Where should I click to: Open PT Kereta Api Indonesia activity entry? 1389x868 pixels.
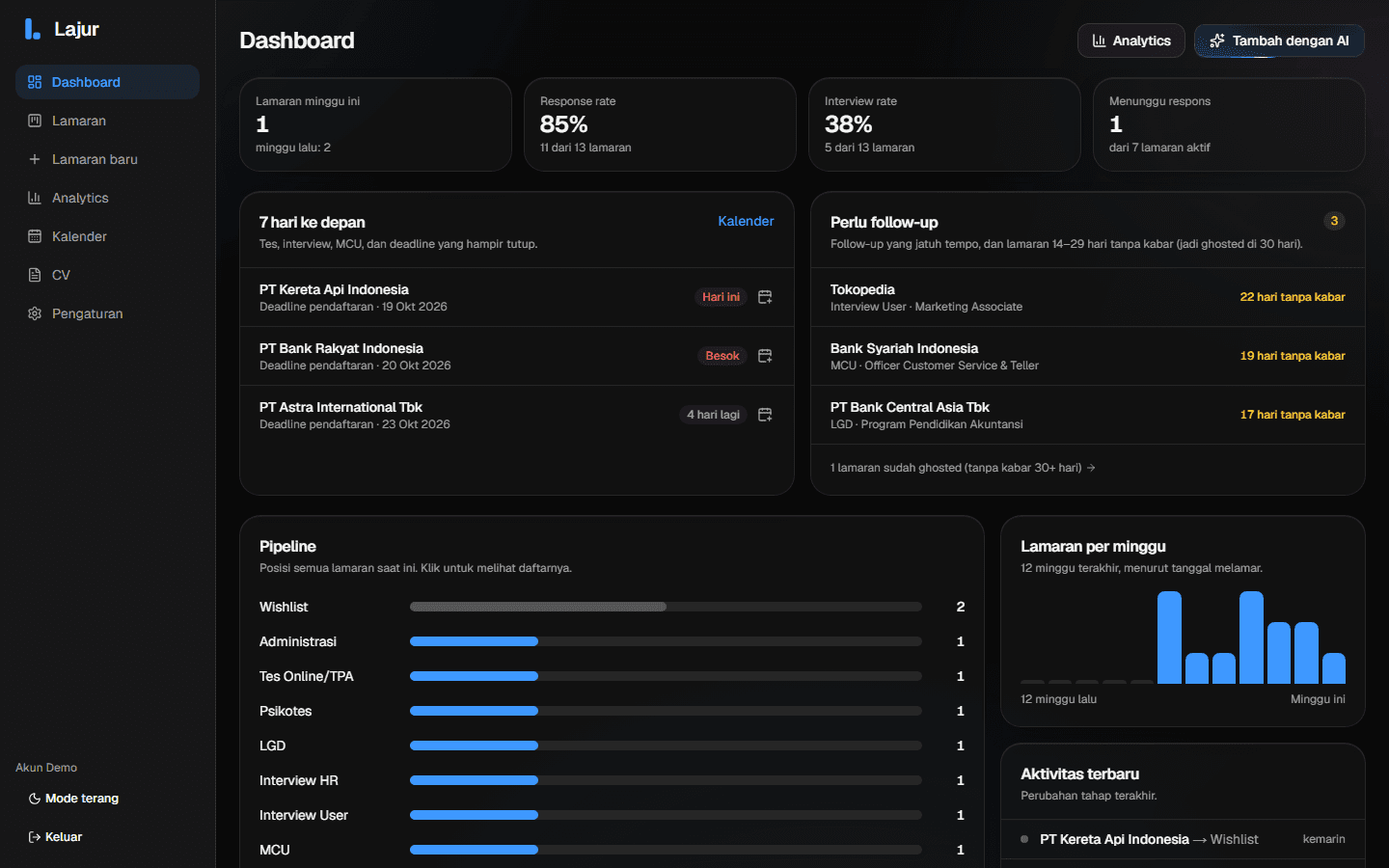pyautogui.click(x=1183, y=839)
